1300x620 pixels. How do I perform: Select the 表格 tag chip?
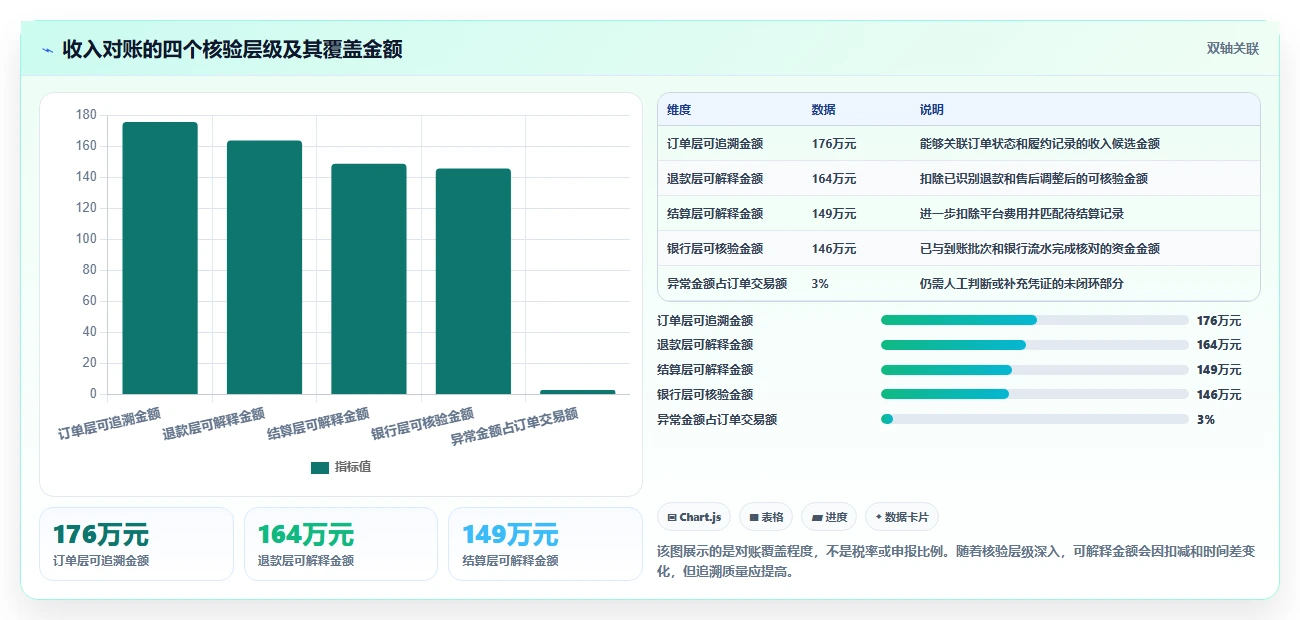pyautogui.click(x=766, y=517)
